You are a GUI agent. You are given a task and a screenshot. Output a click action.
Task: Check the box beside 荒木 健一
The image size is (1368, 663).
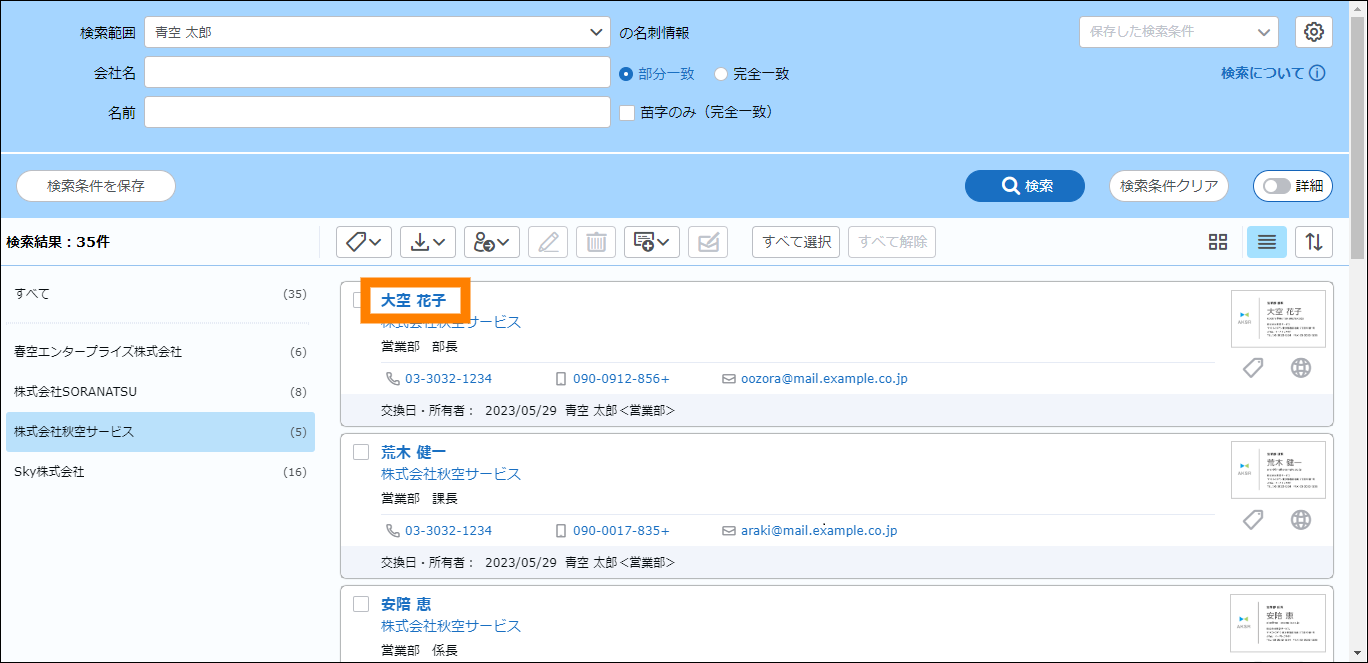[x=361, y=452]
